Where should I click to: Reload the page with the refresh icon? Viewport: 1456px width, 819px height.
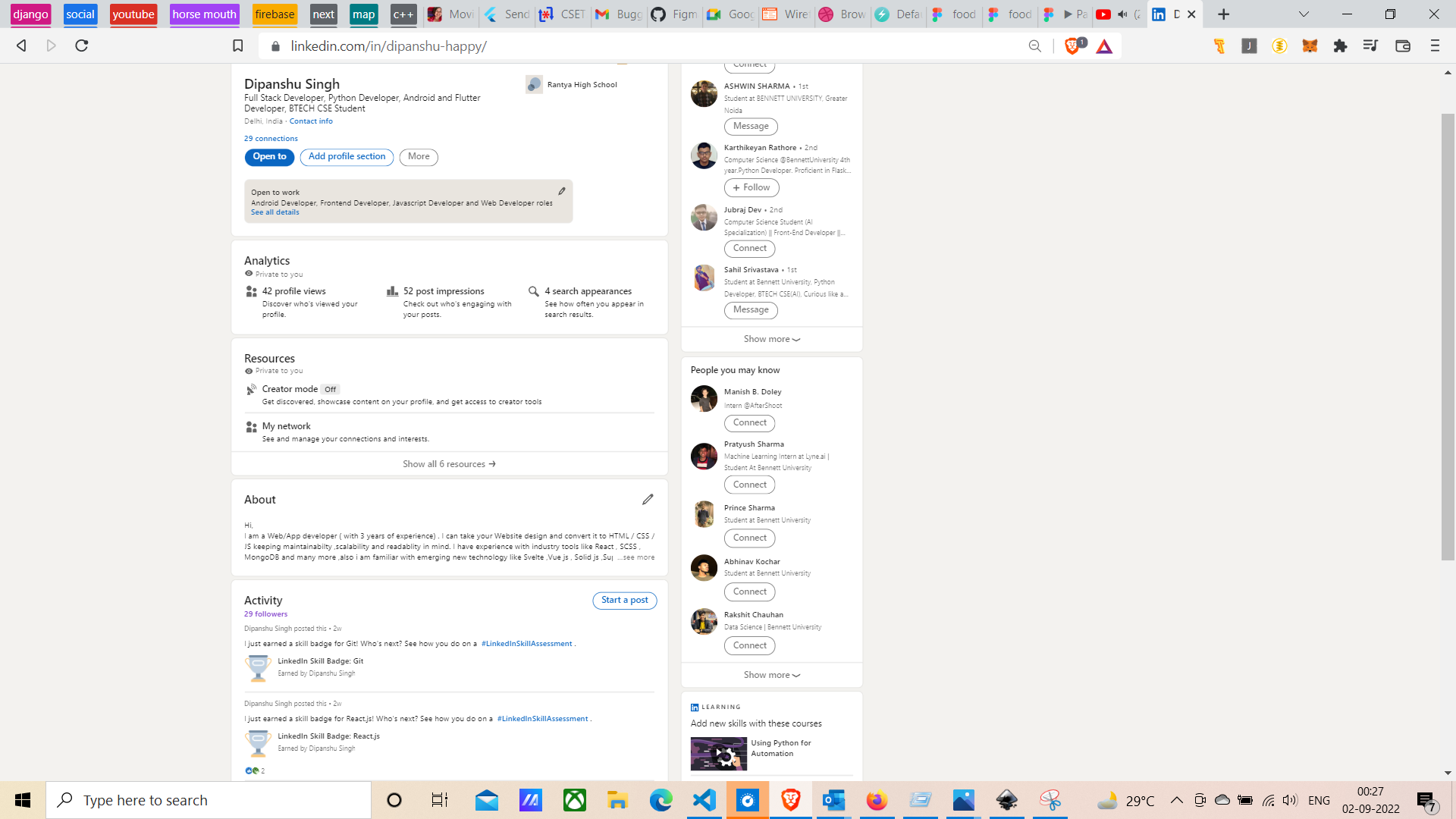pos(81,45)
